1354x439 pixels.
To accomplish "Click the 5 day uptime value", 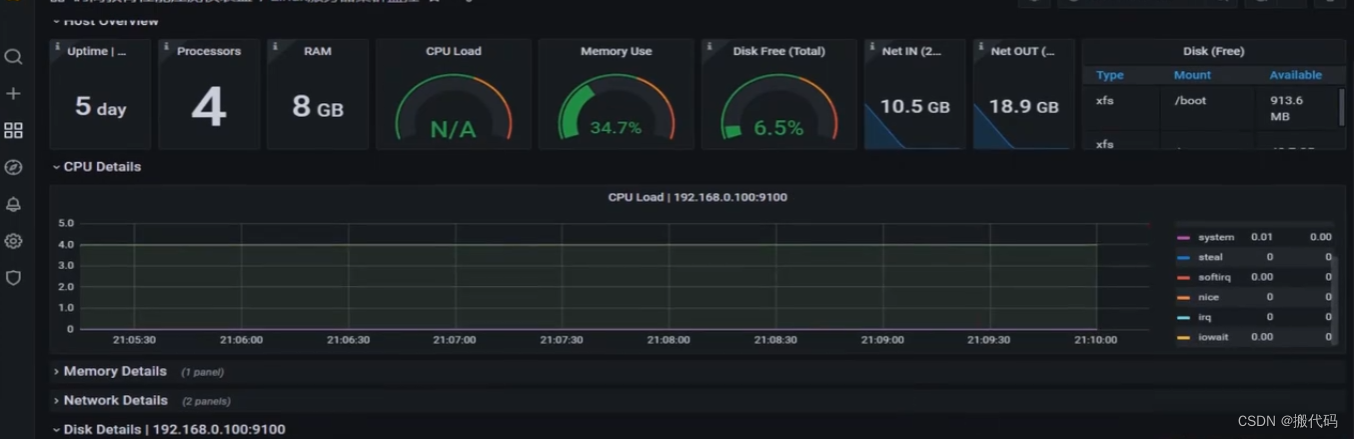I will (101, 107).
